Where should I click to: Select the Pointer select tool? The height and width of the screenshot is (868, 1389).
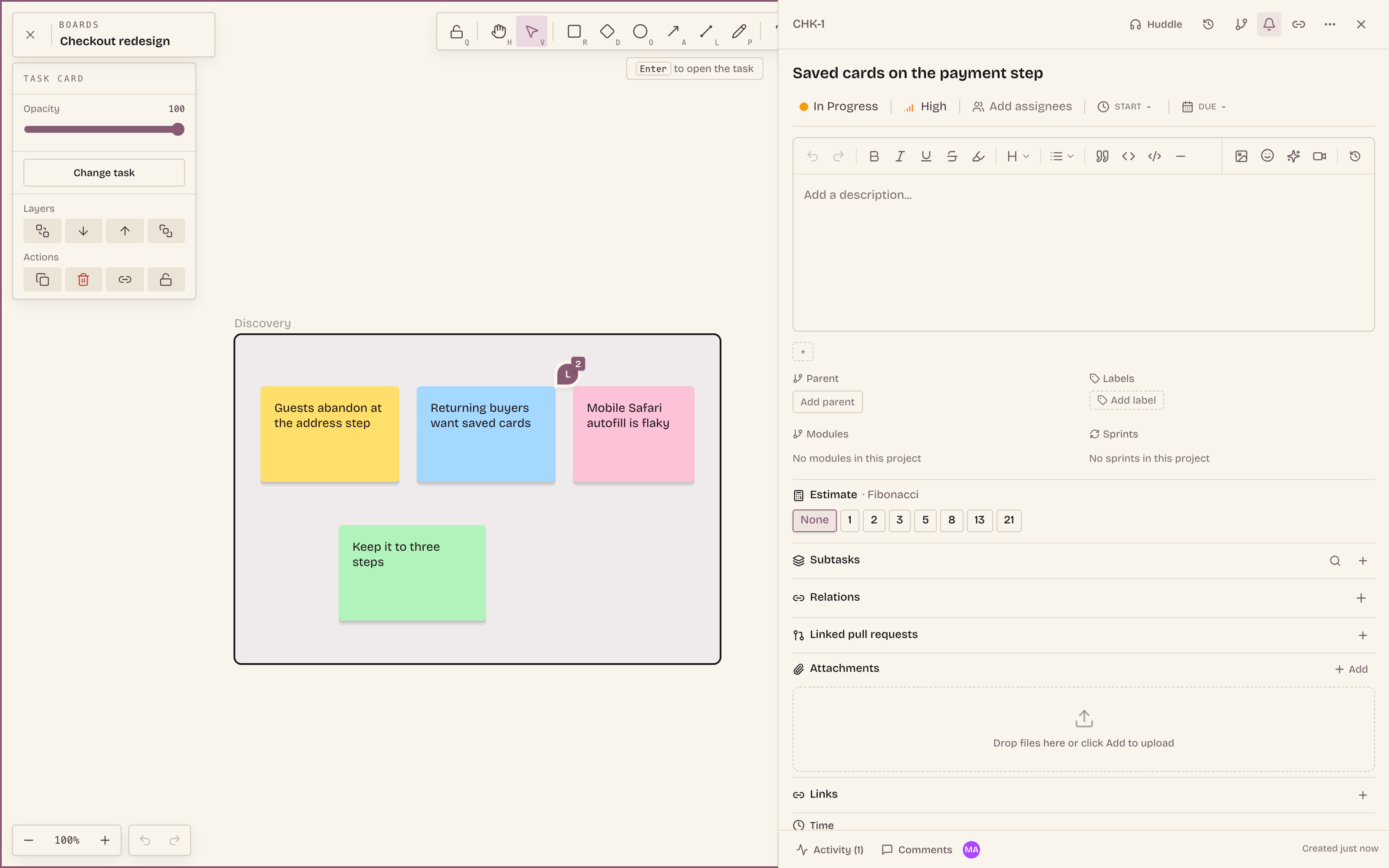click(x=531, y=32)
